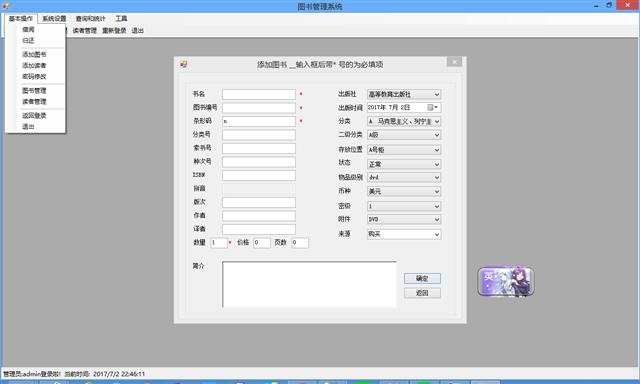Focus the 书名 text field
Image resolution: width=640 pixels, height=384 pixels.
point(259,94)
